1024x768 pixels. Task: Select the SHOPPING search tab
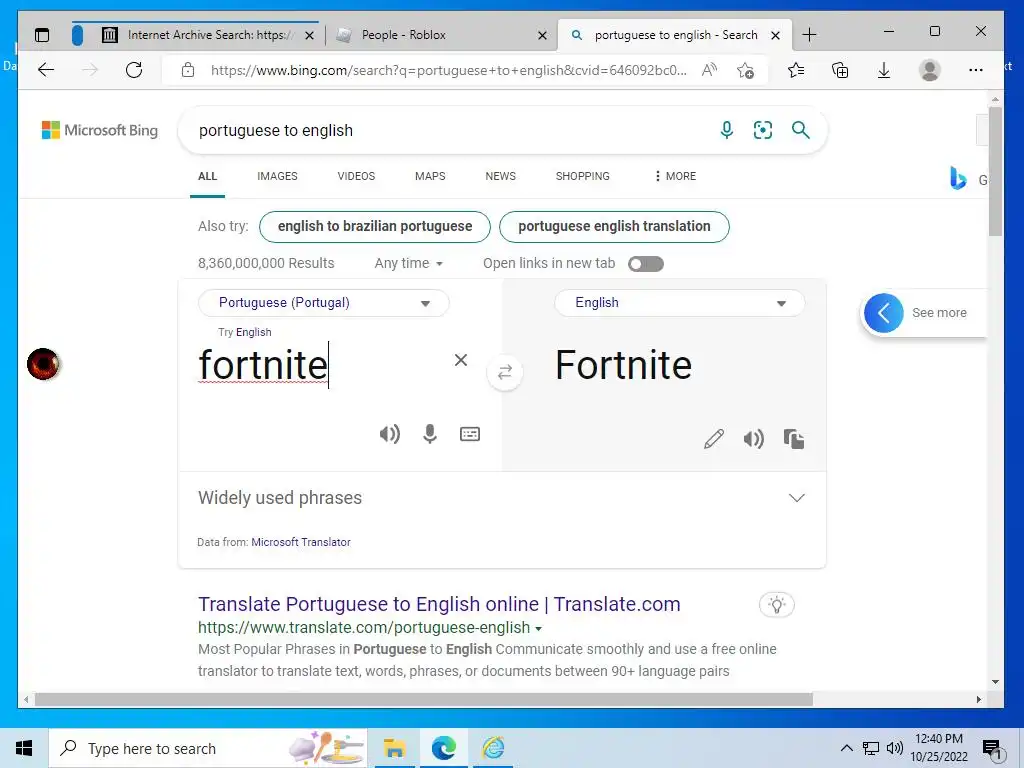(583, 176)
